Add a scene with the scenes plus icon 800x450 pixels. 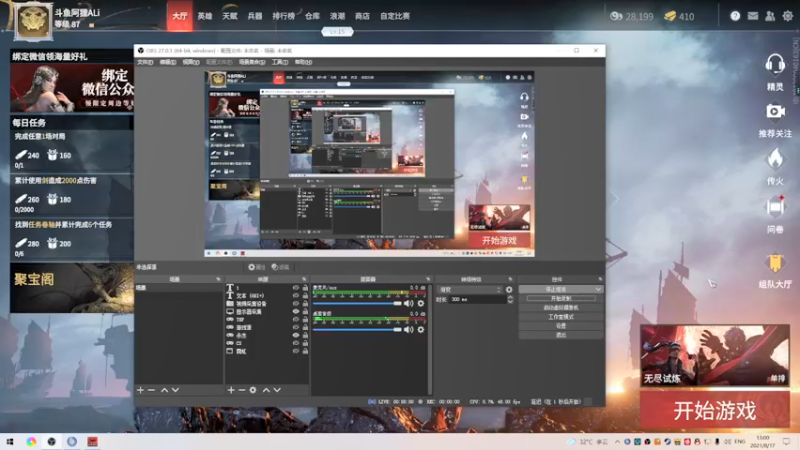click(x=140, y=390)
